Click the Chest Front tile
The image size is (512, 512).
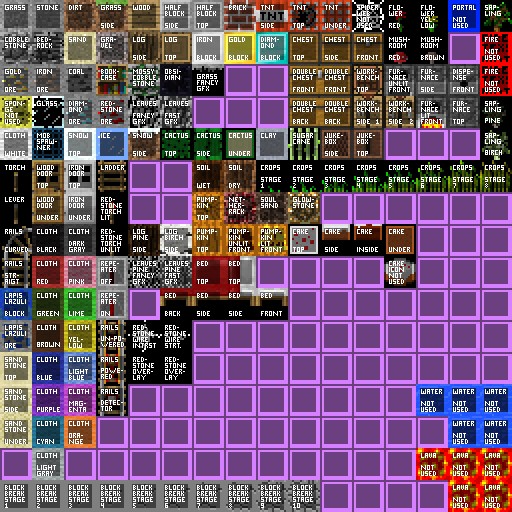tap(368, 48)
